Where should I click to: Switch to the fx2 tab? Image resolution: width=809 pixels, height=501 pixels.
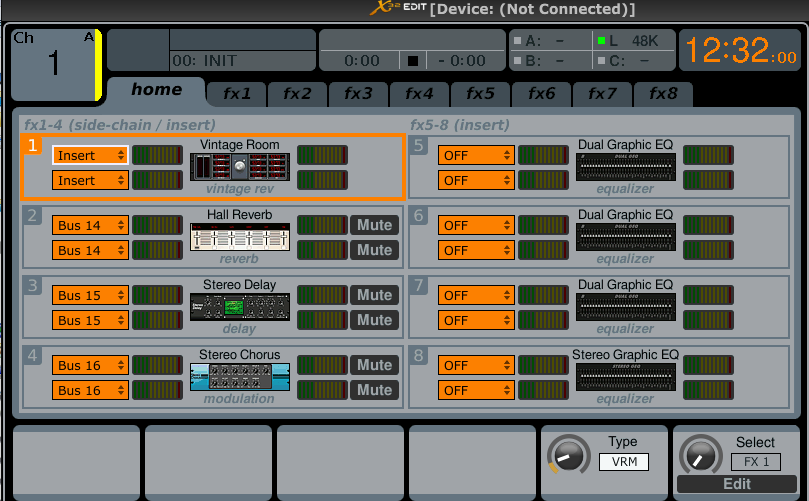coord(298,94)
